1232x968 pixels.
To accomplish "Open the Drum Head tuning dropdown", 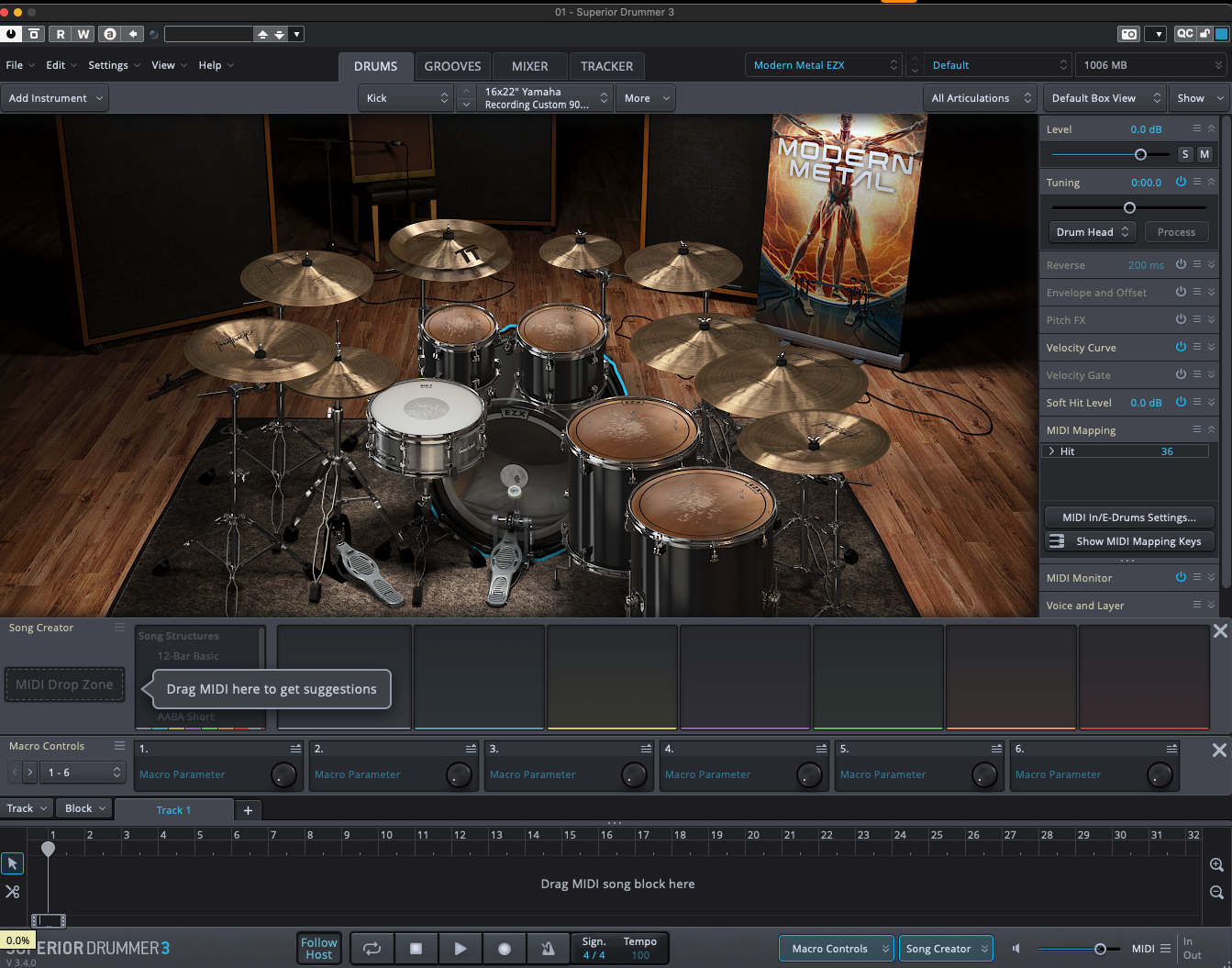I will click(1093, 232).
